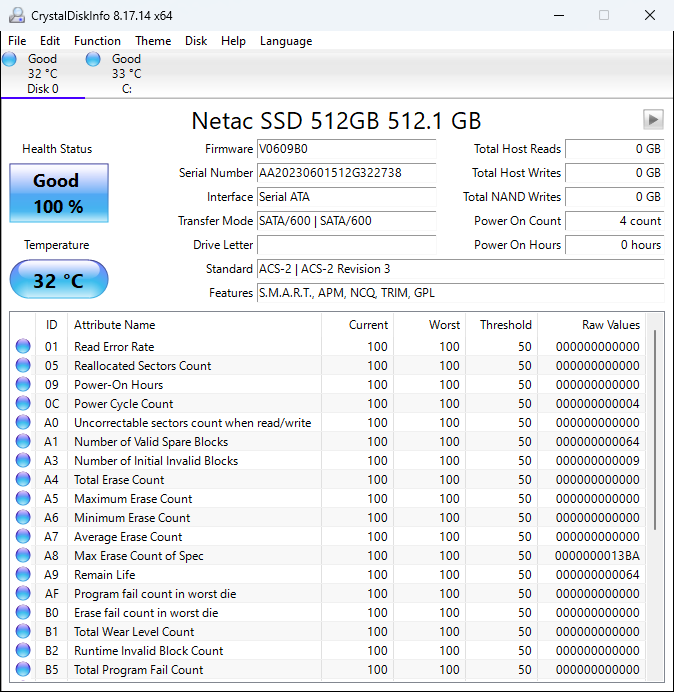
Task: Click the Good 100 % health status button
Action: (58, 192)
